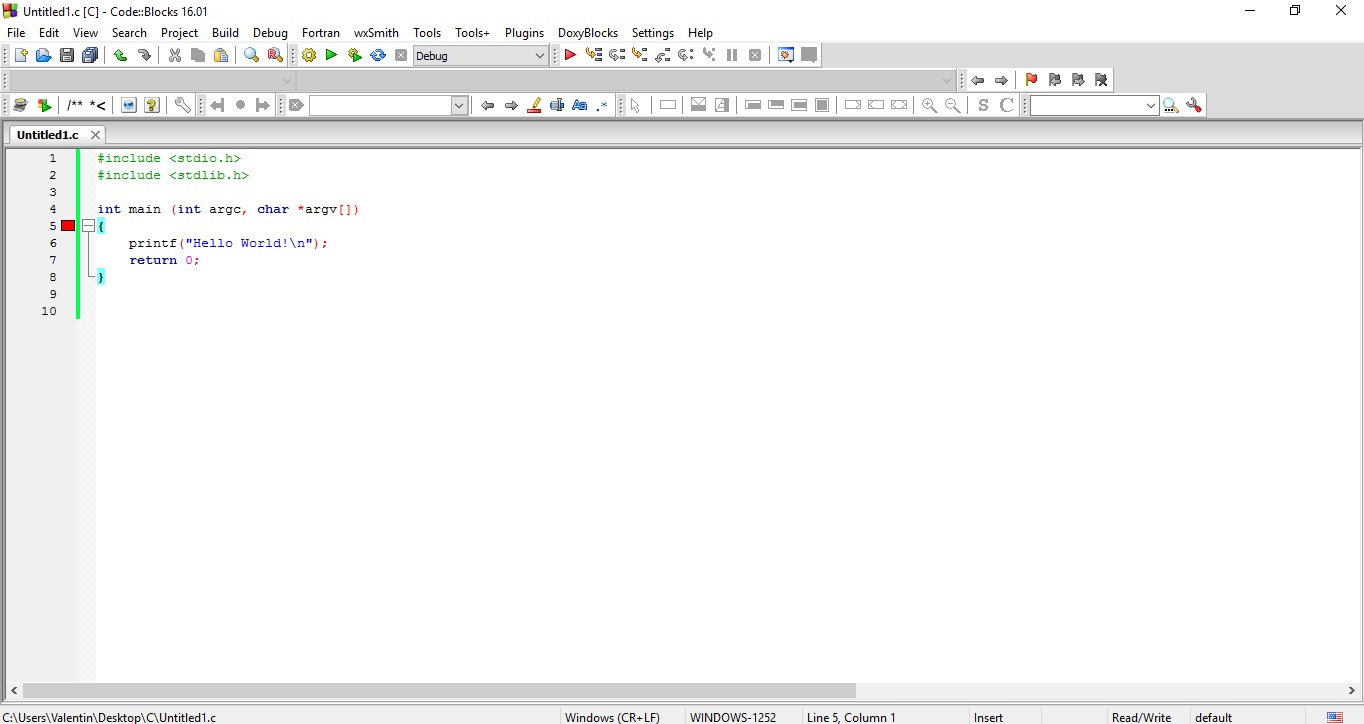Save all open files
The image size is (1364, 724).
pos(90,55)
